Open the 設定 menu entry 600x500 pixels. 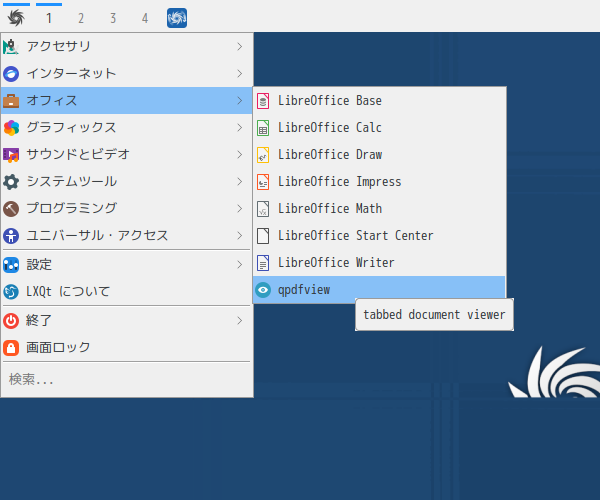[127, 265]
